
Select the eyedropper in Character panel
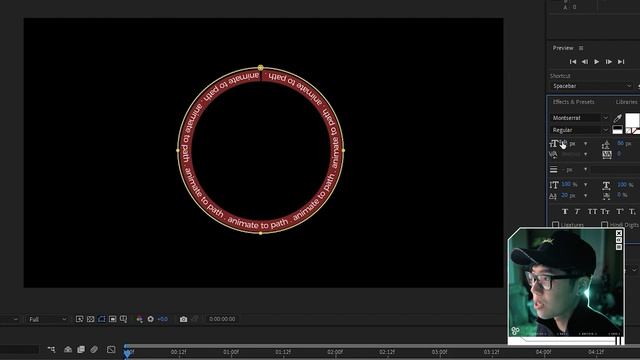(x=618, y=118)
